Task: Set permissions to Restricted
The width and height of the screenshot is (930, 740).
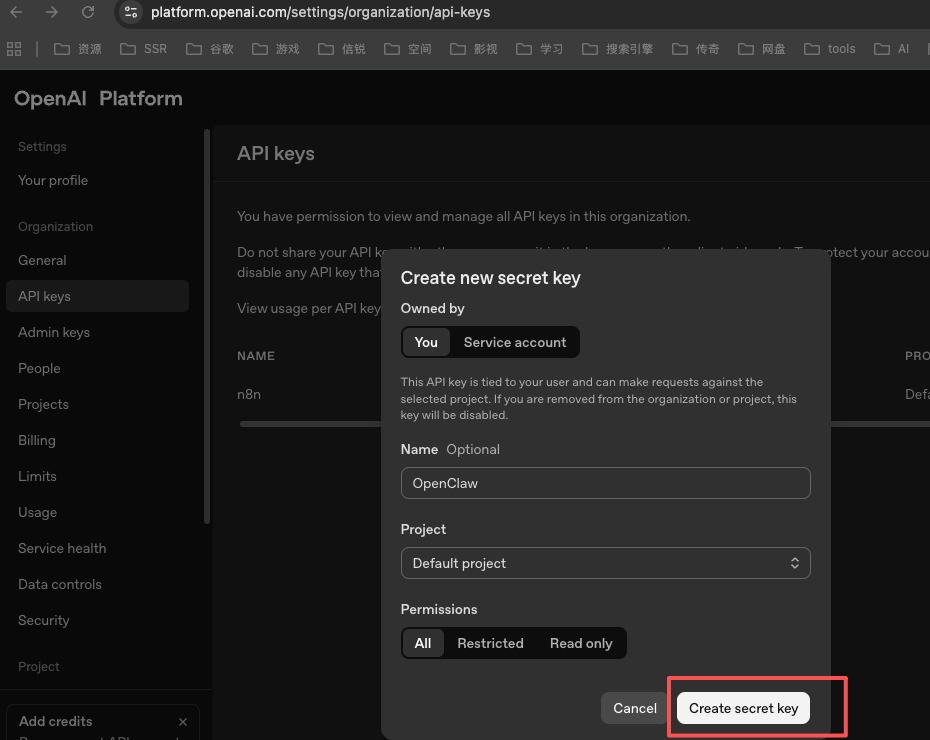Action: [490, 643]
